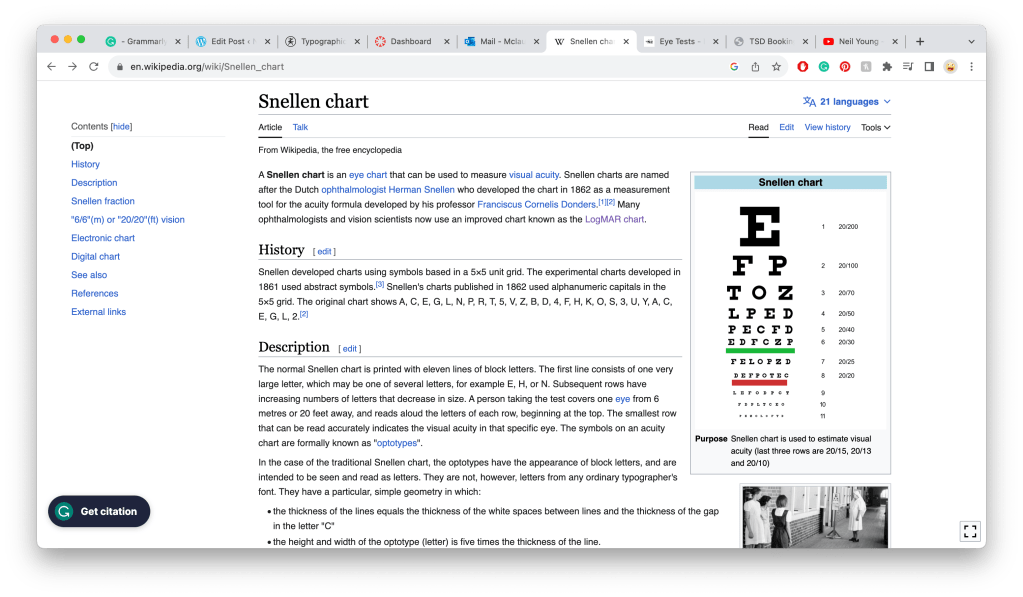Click the Get citation button
Viewport: 1023px width, 597px height.
(99, 511)
